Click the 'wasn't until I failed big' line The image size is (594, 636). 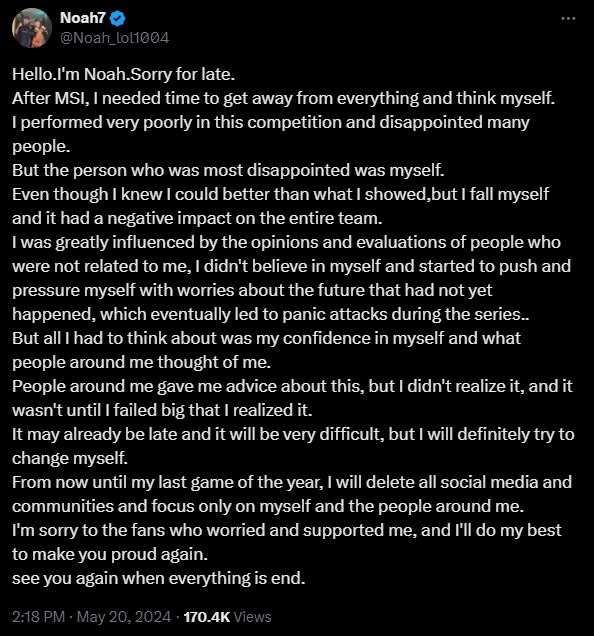pos(162,410)
